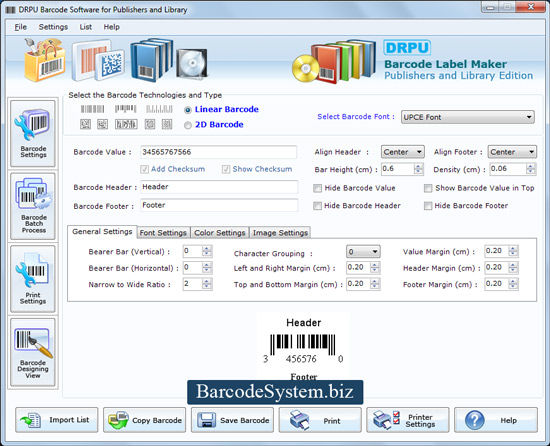The width and height of the screenshot is (550, 446).
Task: Select the 2D Barcode radio button
Action: point(188,125)
